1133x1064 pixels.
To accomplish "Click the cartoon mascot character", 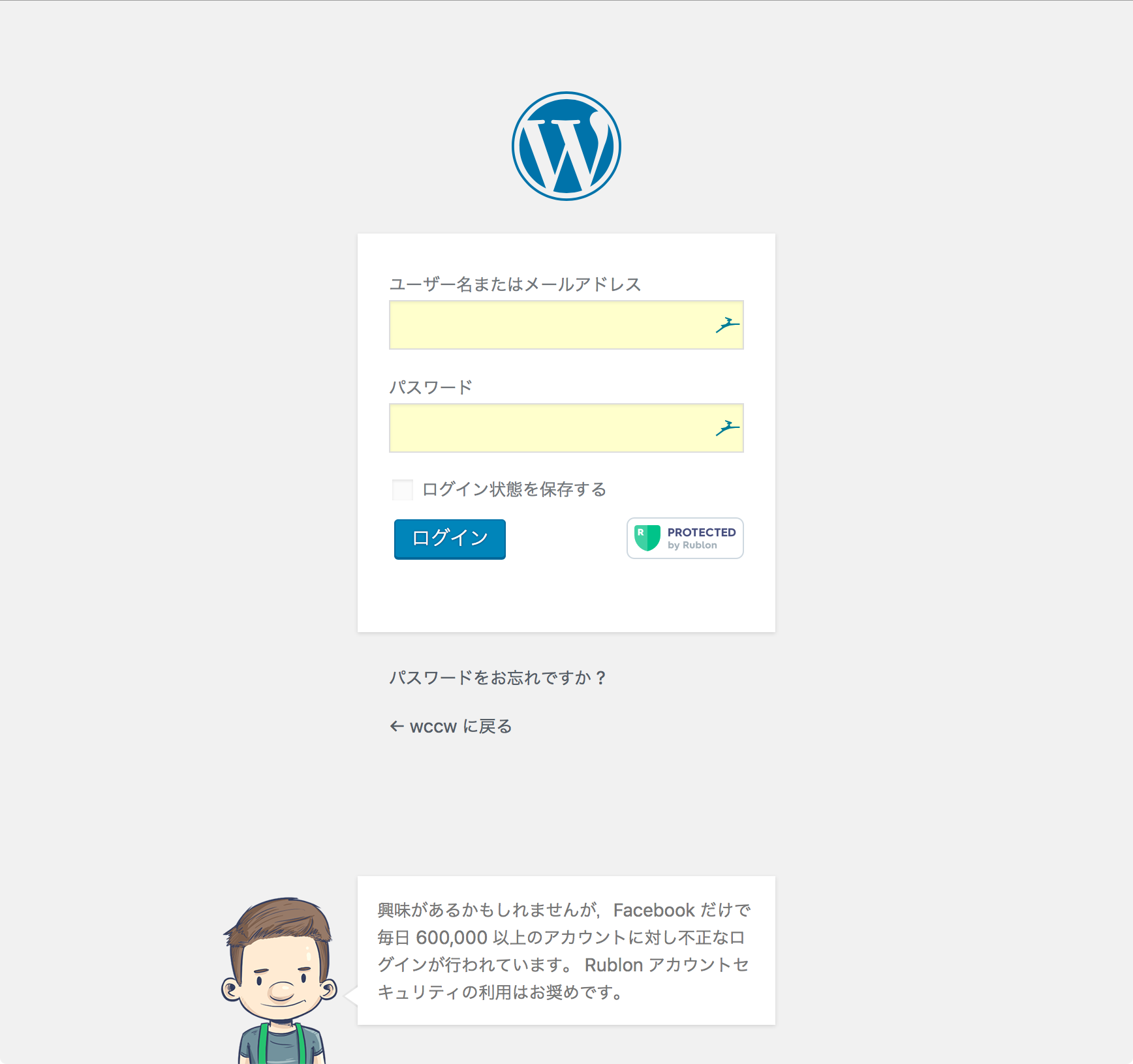I will pyautogui.click(x=280, y=980).
